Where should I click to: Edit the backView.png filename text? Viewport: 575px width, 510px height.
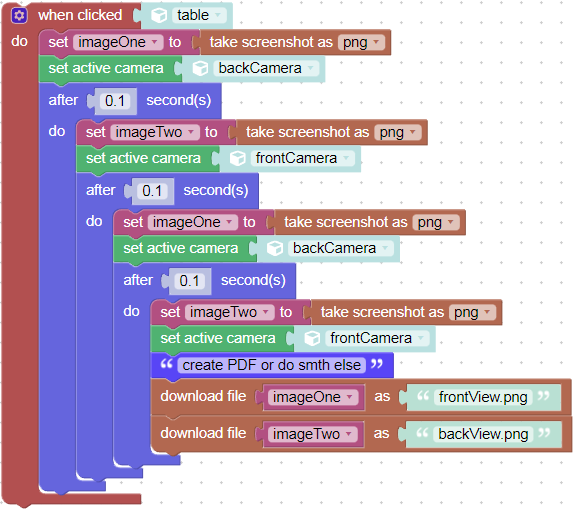click(483, 434)
